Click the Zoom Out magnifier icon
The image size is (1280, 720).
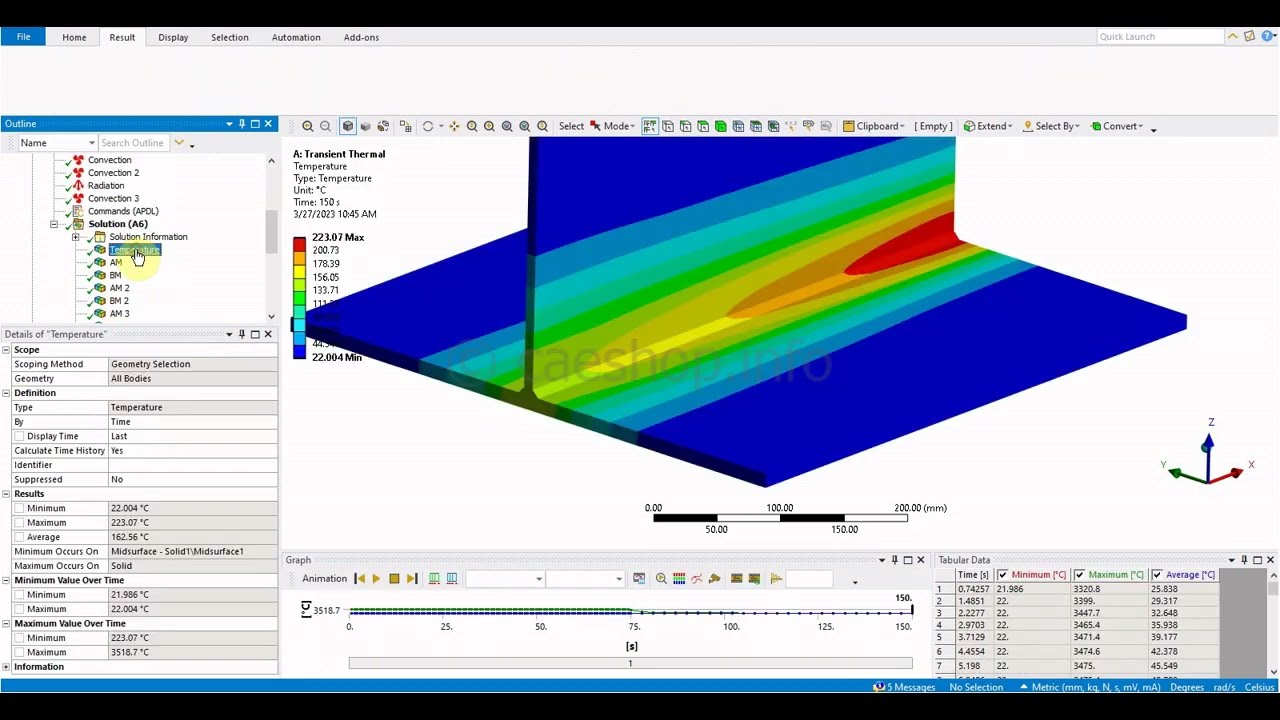[325, 126]
